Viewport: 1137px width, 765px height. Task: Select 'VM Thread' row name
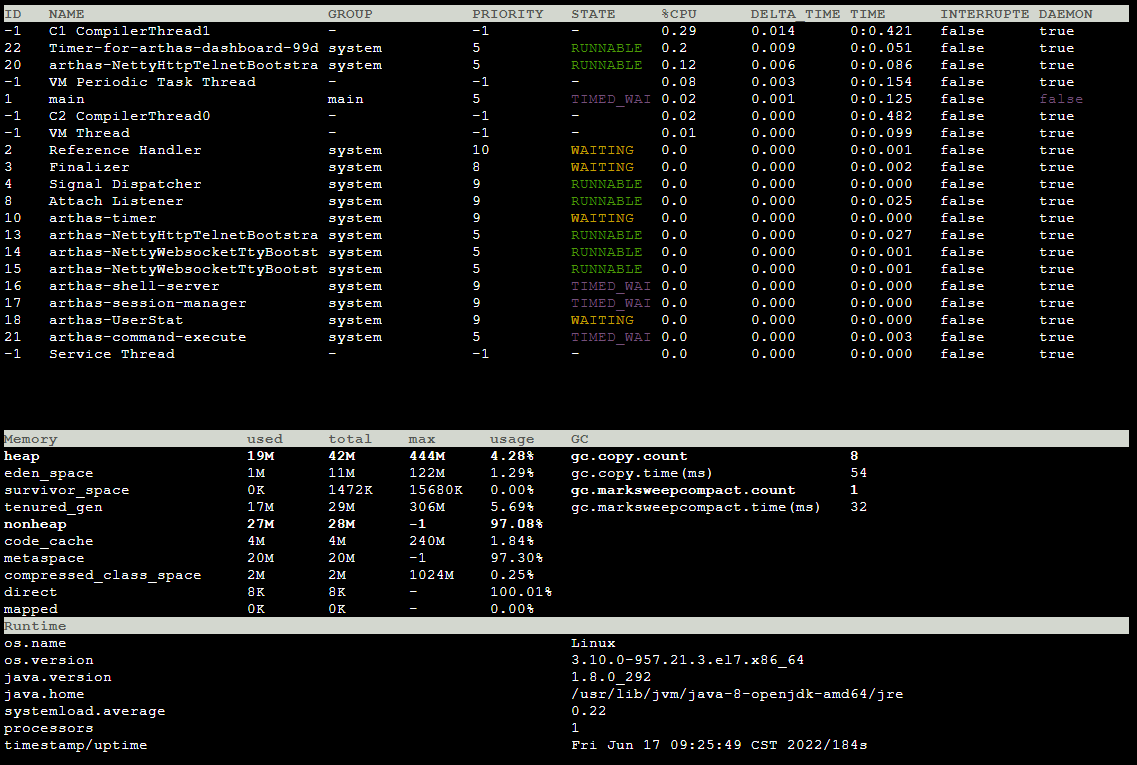coord(89,133)
